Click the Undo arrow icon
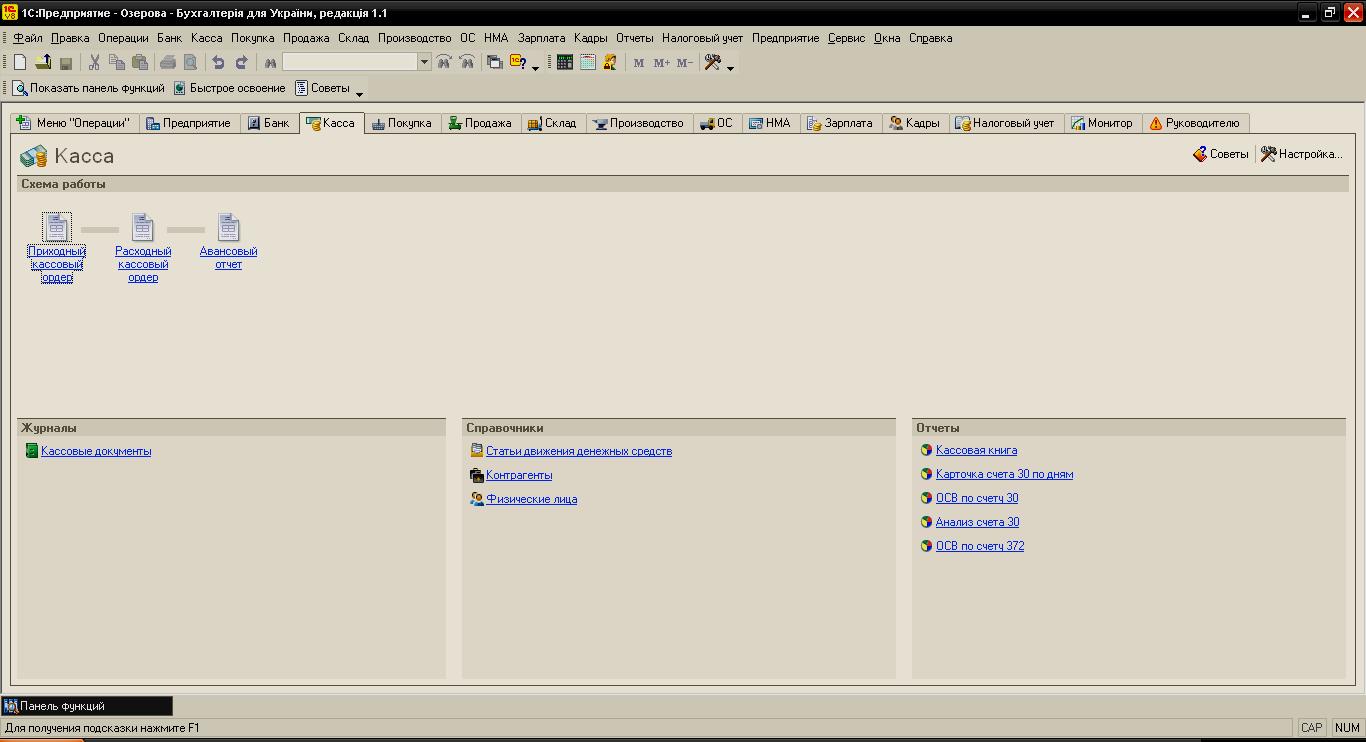The height and width of the screenshot is (742, 1366). coord(218,62)
